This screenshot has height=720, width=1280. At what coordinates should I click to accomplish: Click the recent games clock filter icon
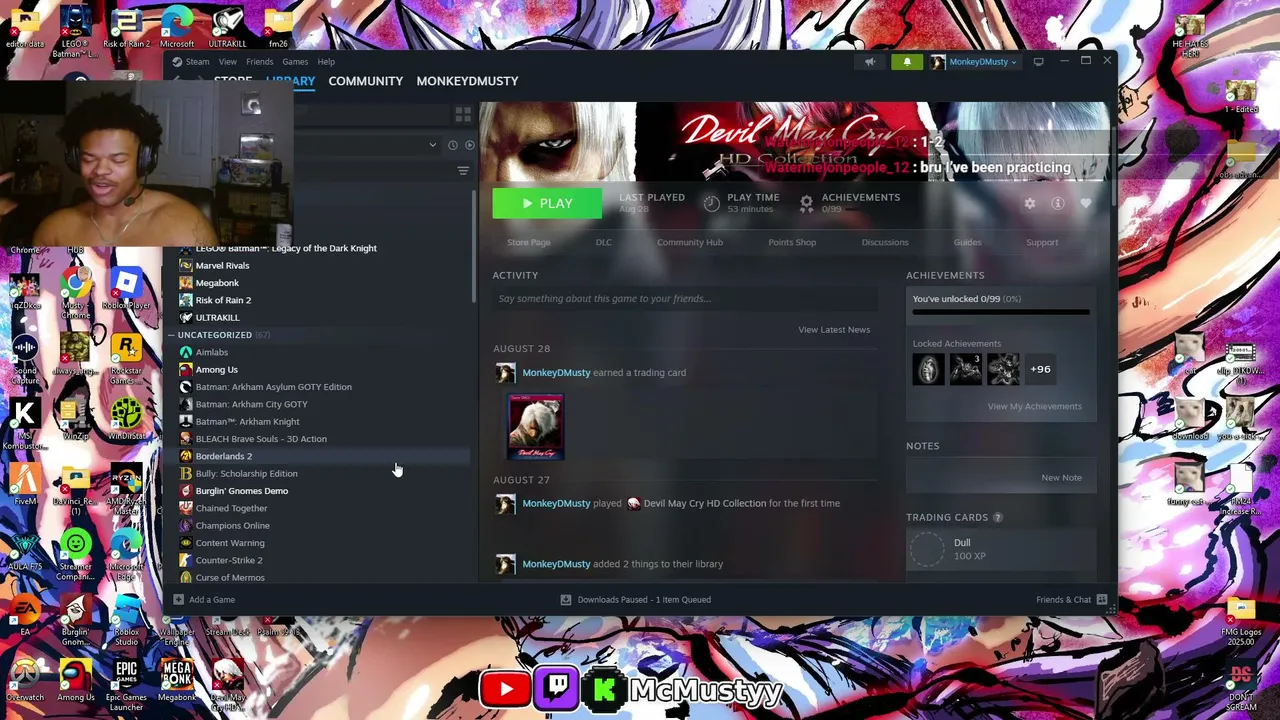[x=452, y=145]
